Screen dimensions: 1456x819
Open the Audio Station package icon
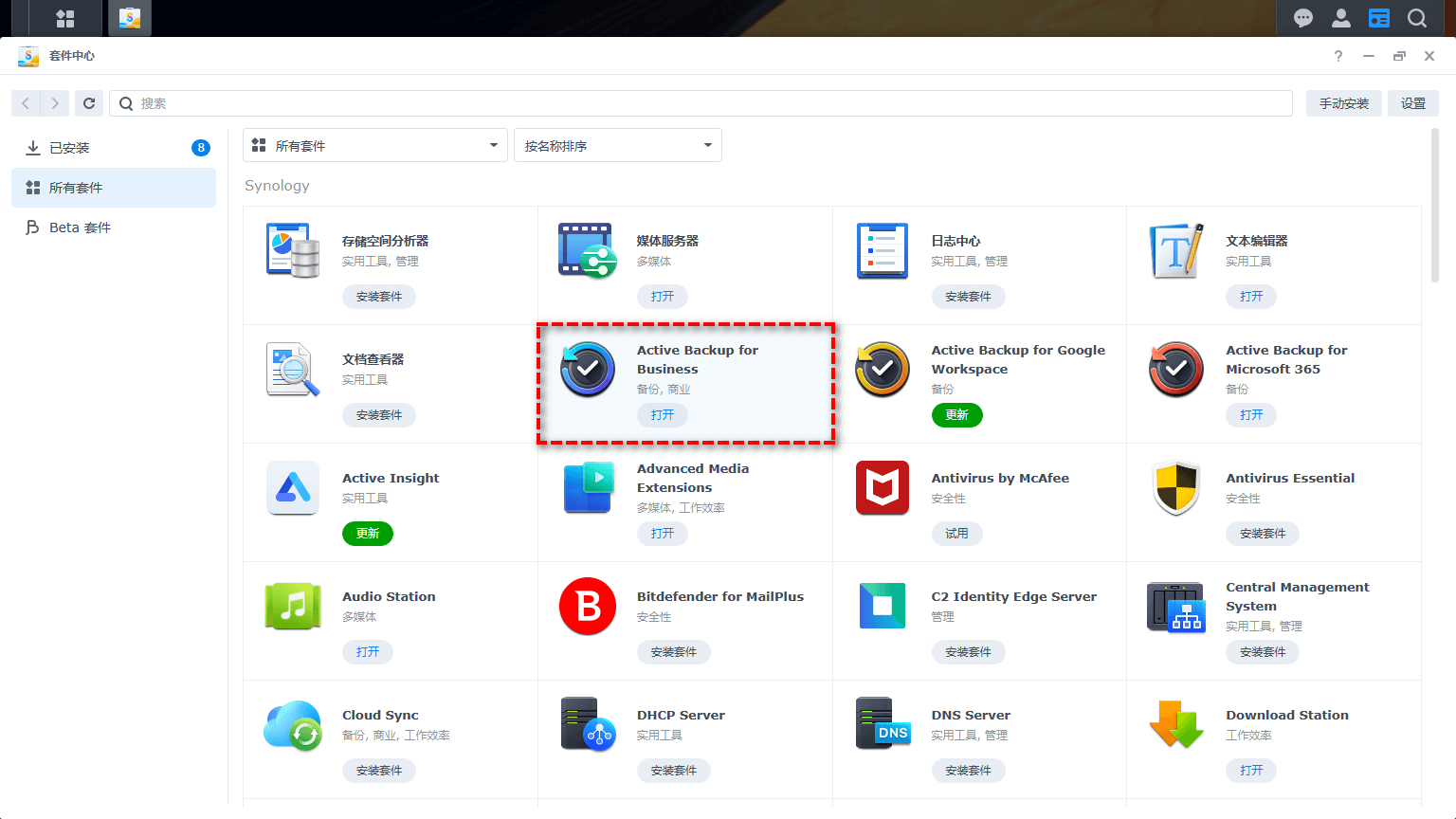(x=293, y=607)
